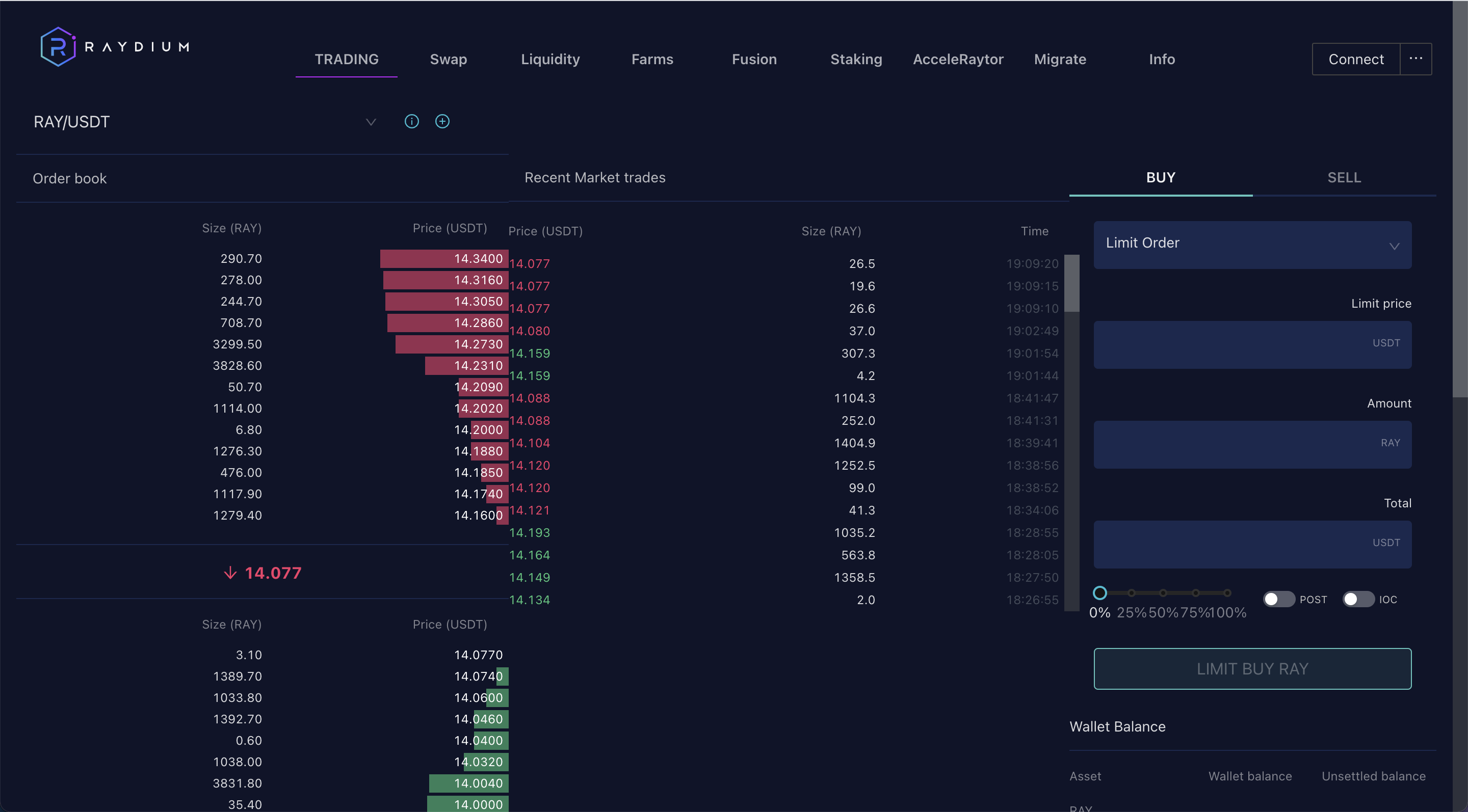Click the 3831.80 bid size
The image size is (1468, 812).
[237, 783]
